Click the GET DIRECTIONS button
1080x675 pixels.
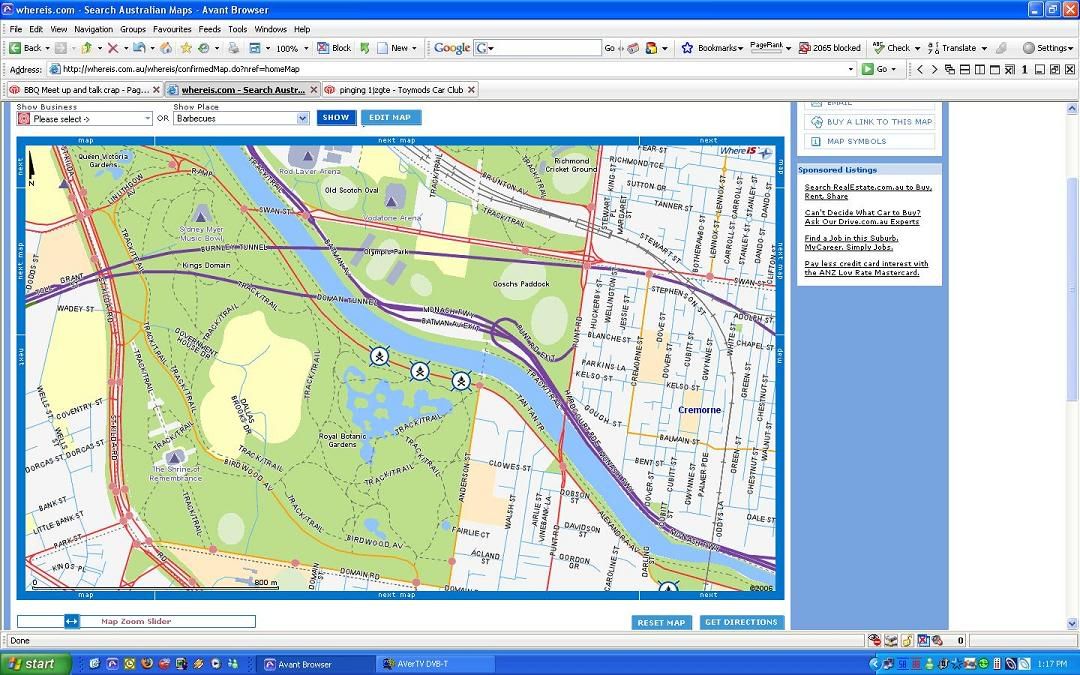[x=741, y=623]
